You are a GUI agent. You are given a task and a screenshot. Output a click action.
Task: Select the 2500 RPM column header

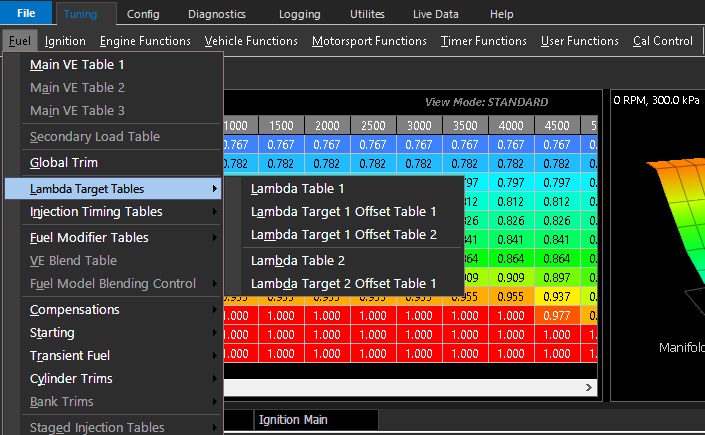click(x=373, y=126)
